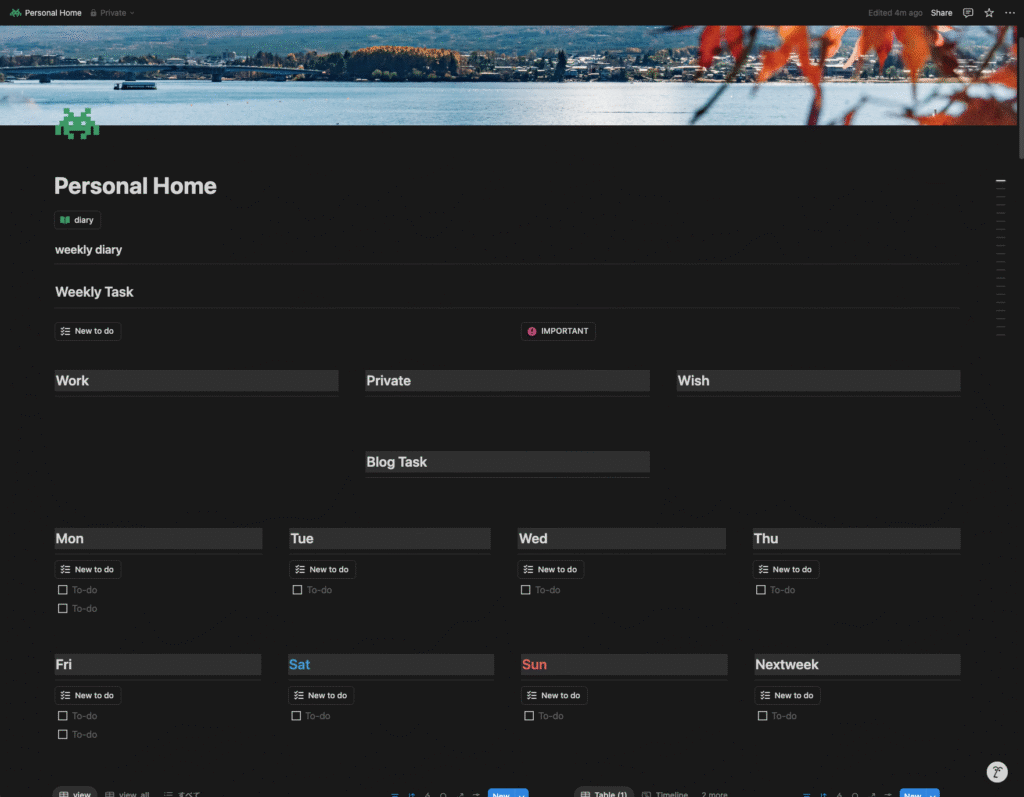
Task: Click the Private column heading
Action: click(x=507, y=381)
